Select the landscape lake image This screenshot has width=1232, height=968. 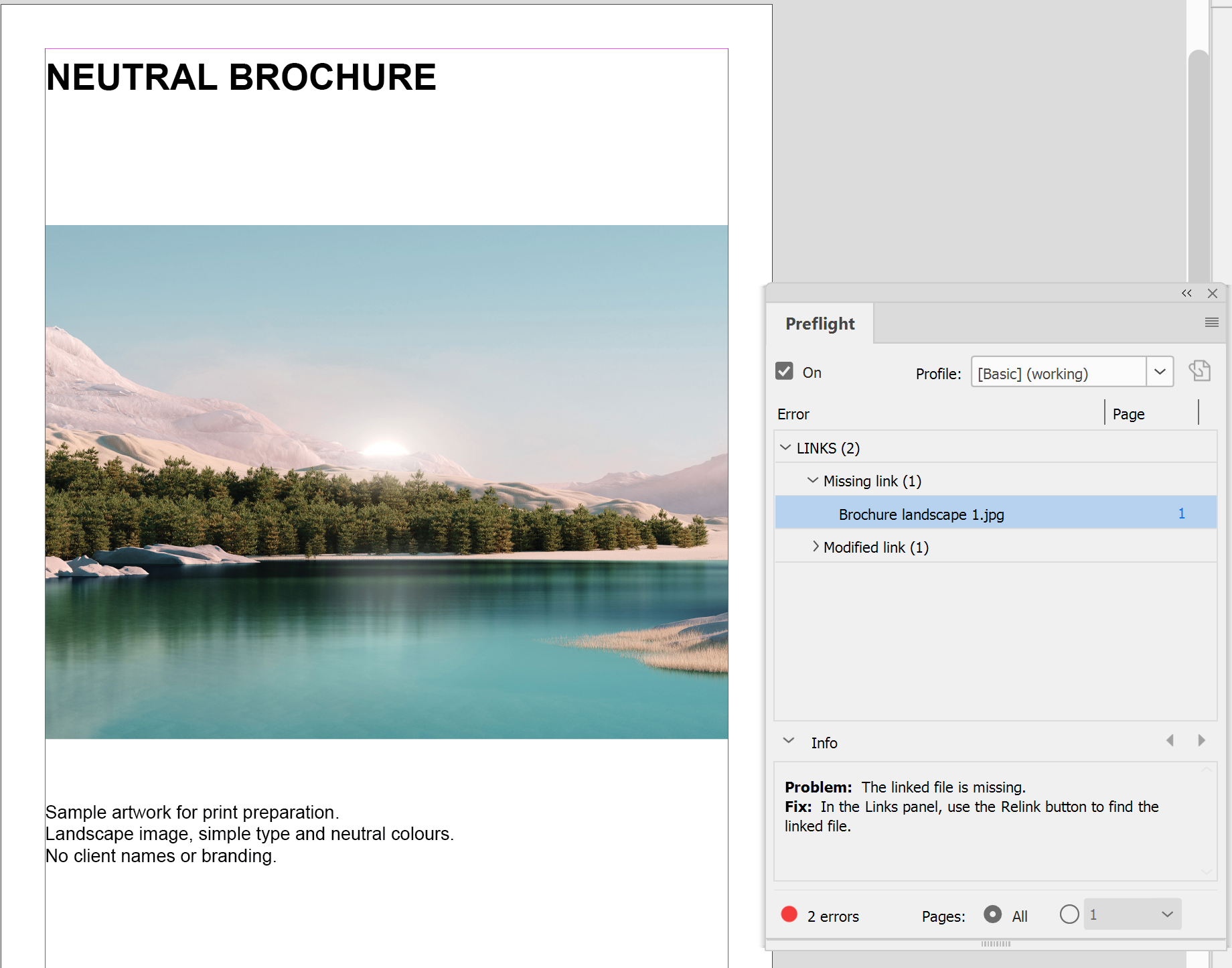click(x=386, y=482)
